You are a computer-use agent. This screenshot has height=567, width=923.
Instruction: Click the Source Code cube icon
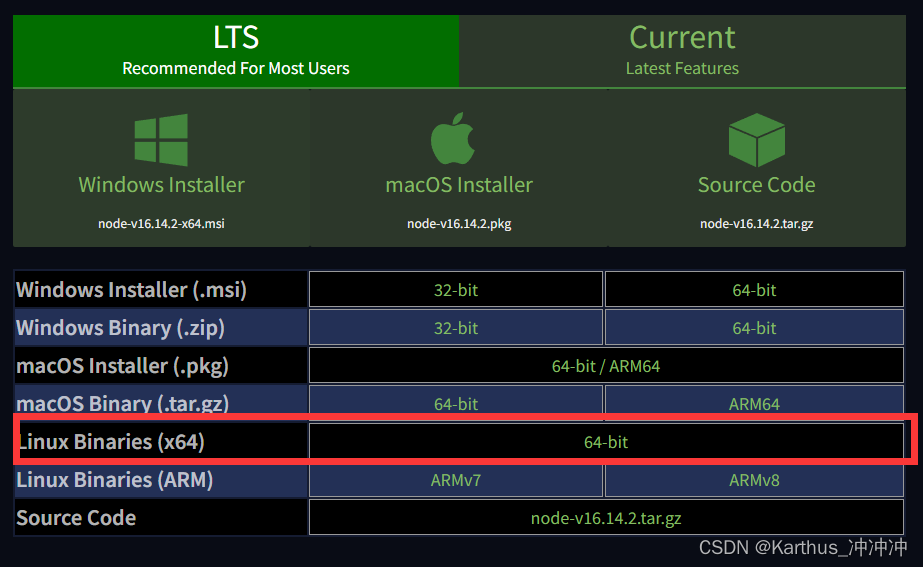pos(756,140)
